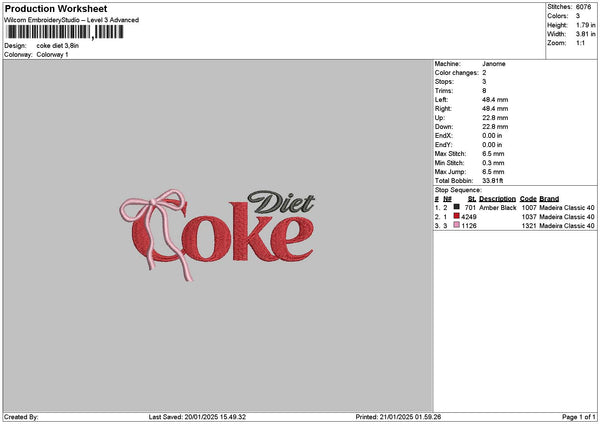
Task: Click the 'Trims:' label
Action: click(x=444, y=91)
